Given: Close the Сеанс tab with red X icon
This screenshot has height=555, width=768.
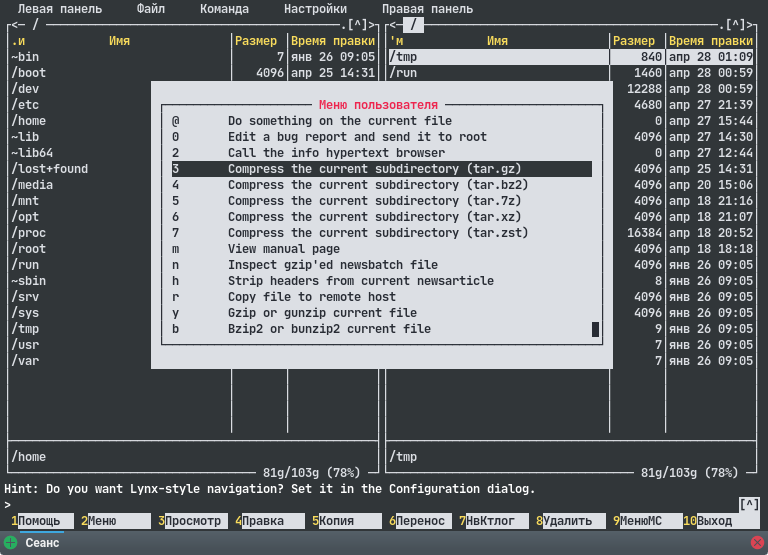Looking at the screenshot, I should (757, 542).
